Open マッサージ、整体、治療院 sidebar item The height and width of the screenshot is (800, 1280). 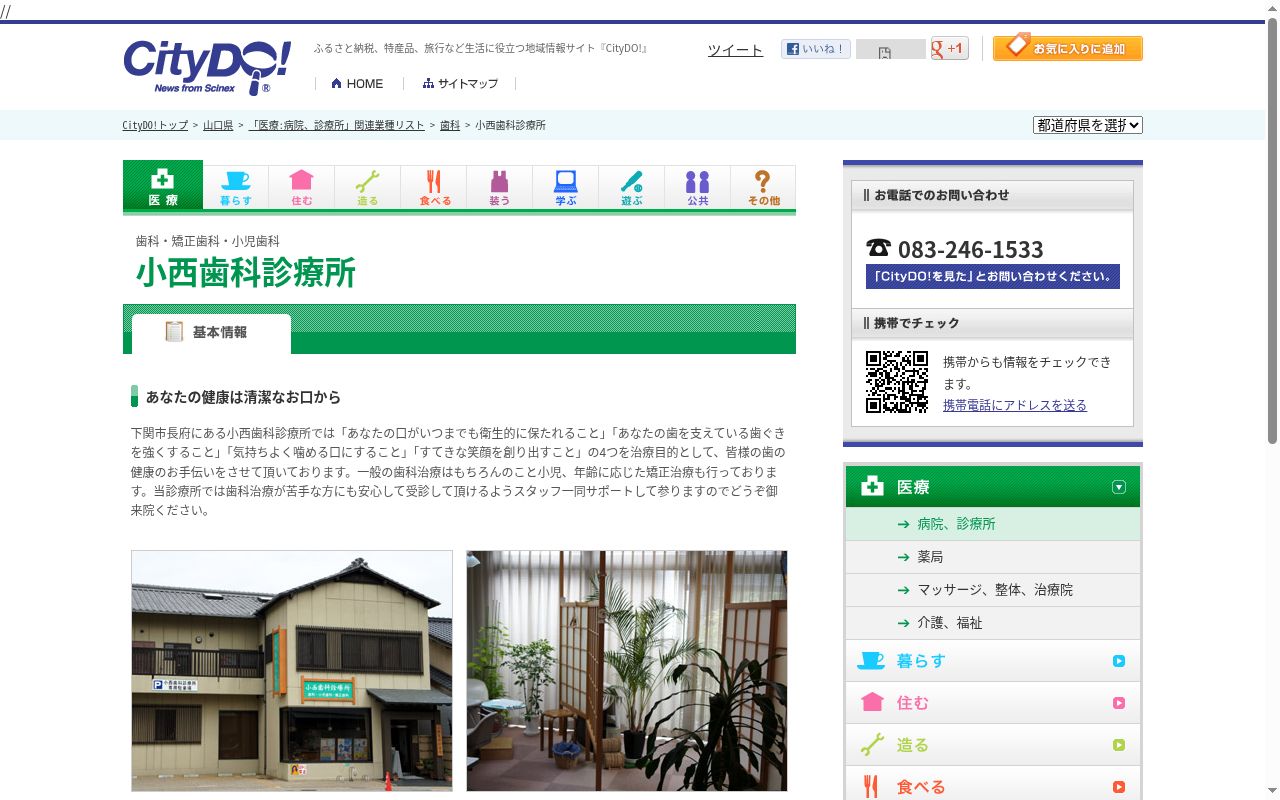[x=993, y=590]
